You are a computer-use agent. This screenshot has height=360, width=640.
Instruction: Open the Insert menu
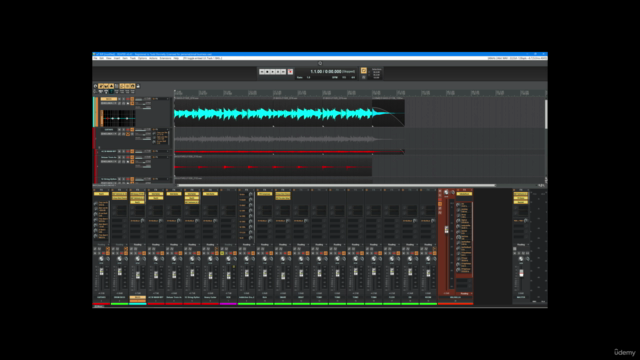click(117, 58)
